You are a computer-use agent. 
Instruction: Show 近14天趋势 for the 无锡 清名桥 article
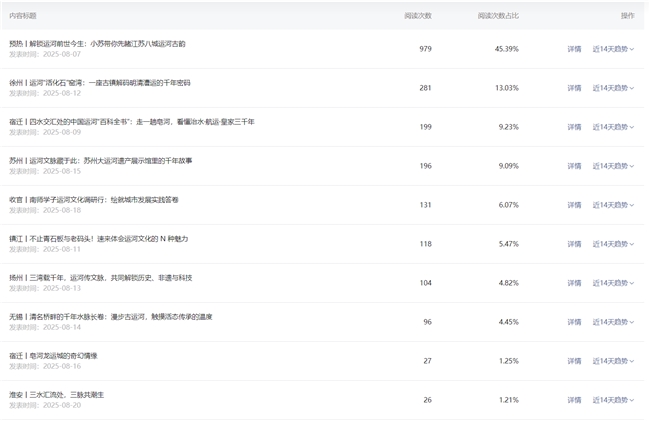pos(613,322)
